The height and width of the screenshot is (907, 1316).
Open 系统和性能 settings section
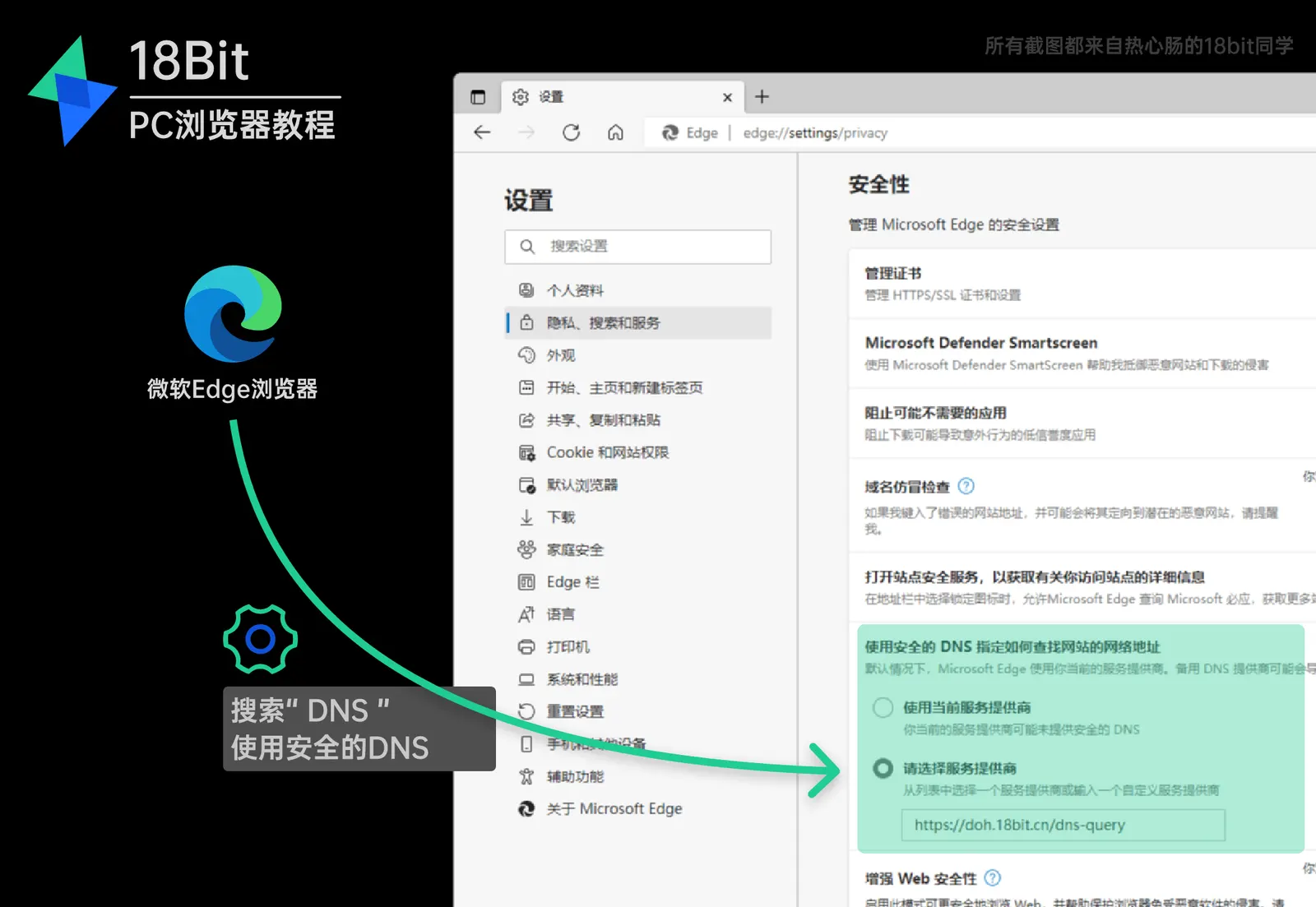[638, 679]
